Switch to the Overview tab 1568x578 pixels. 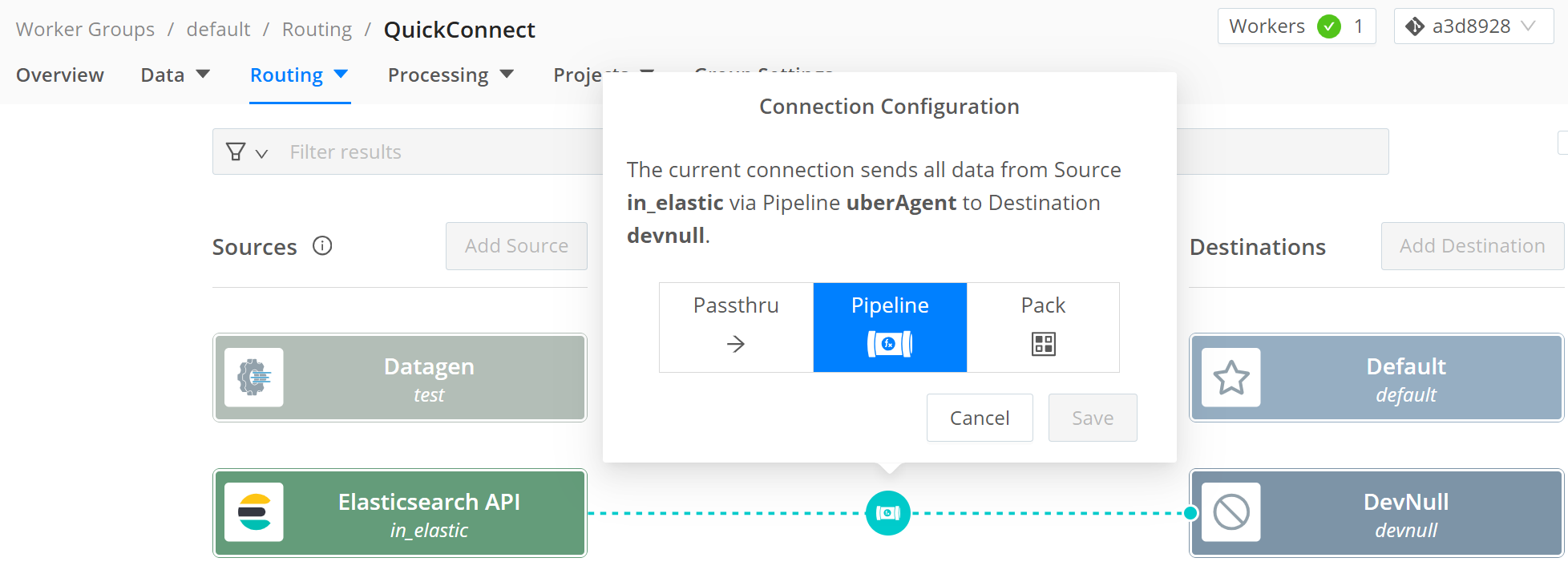click(60, 75)
